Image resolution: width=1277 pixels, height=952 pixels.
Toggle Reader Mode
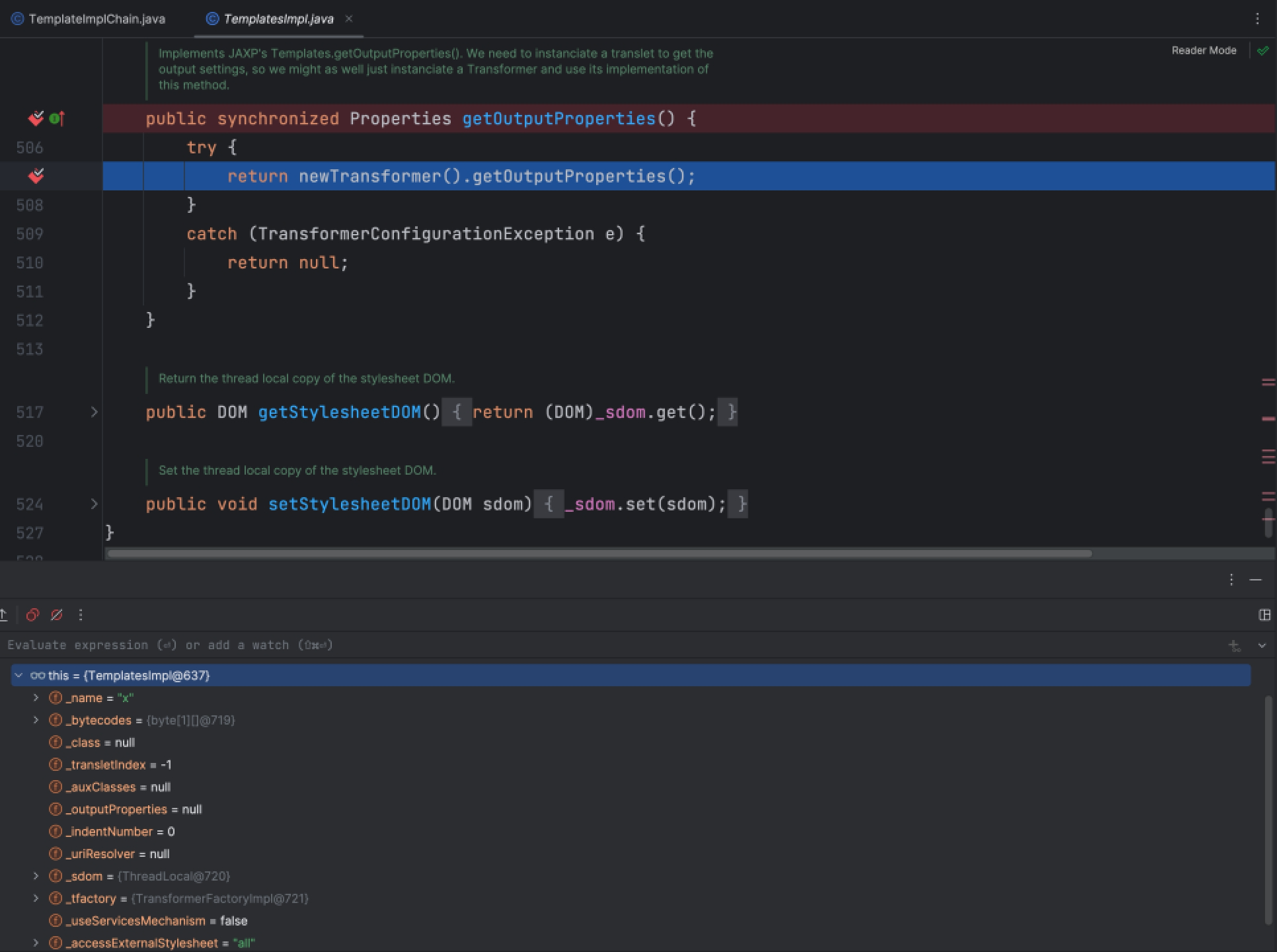1204,50
